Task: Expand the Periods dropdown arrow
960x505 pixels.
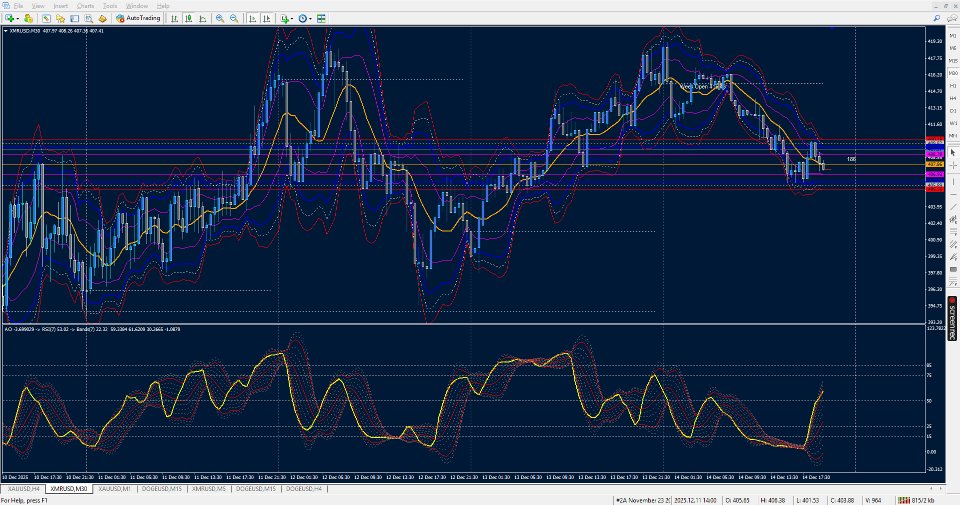Action: [x=310, y=18]
